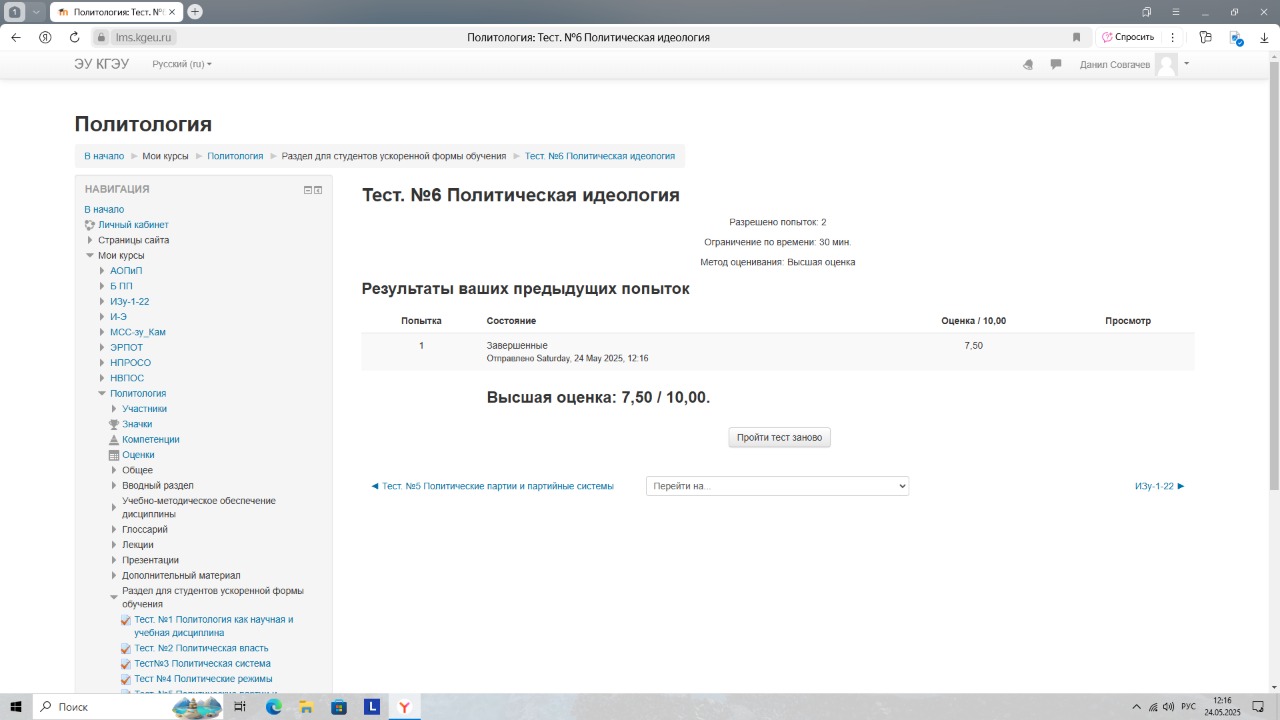The height and width of the screenshot is (720, 1280).
Task: Hide the Навигация block with minus icon
Action: click(308, 189)
